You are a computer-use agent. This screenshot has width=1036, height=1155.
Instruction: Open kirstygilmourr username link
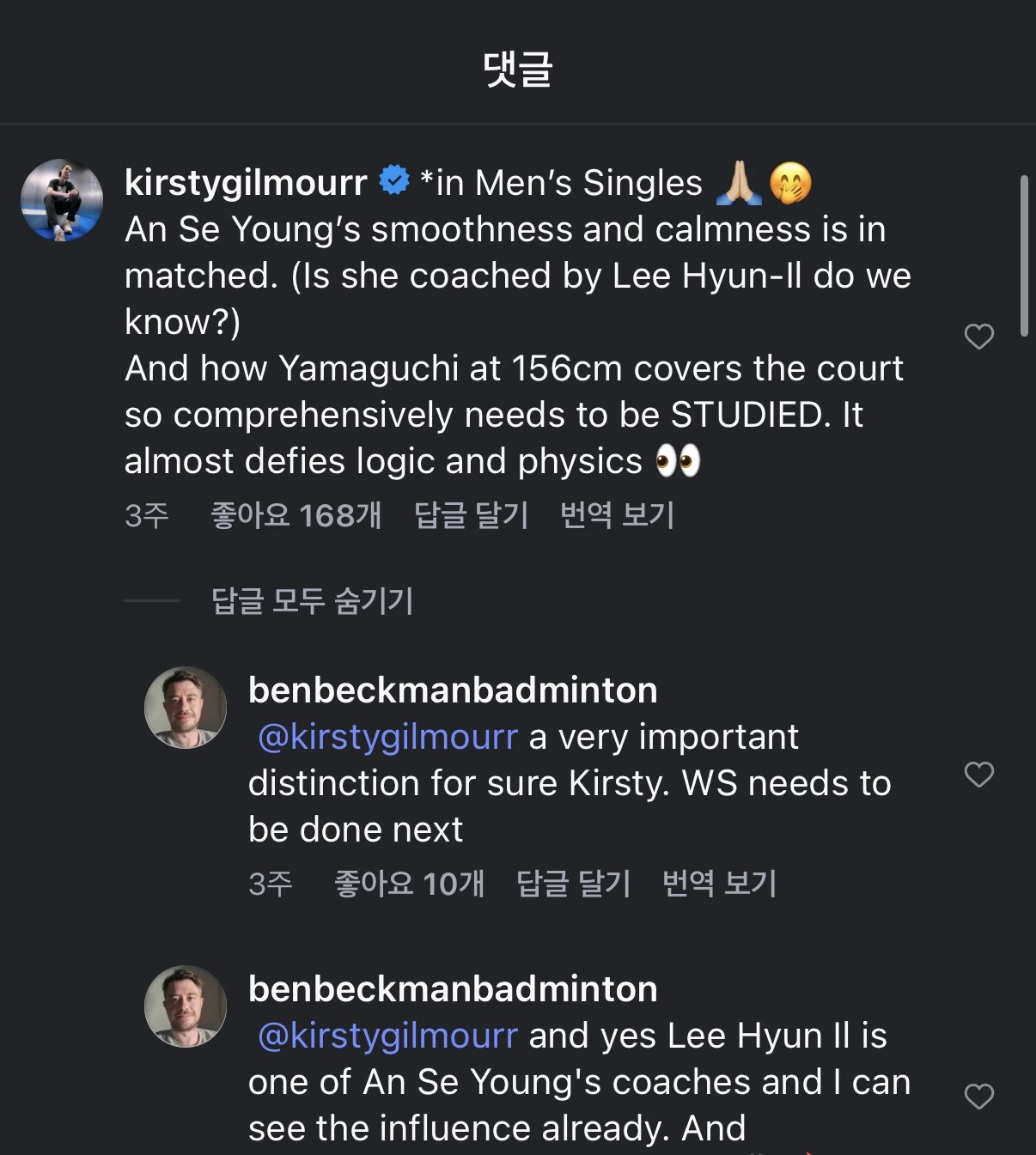pos(246,182)
